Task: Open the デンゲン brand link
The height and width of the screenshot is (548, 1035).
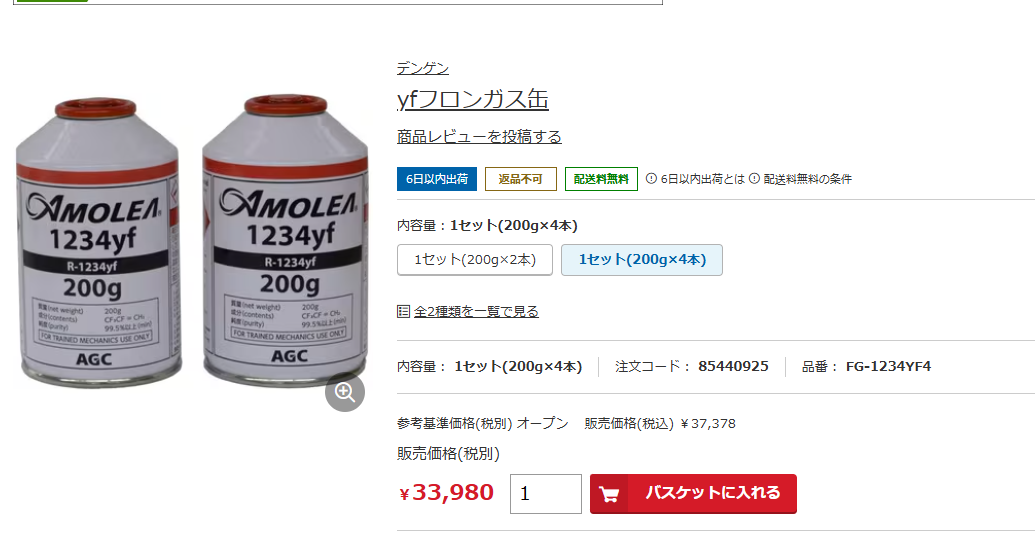Action: [x=423, y=68]
